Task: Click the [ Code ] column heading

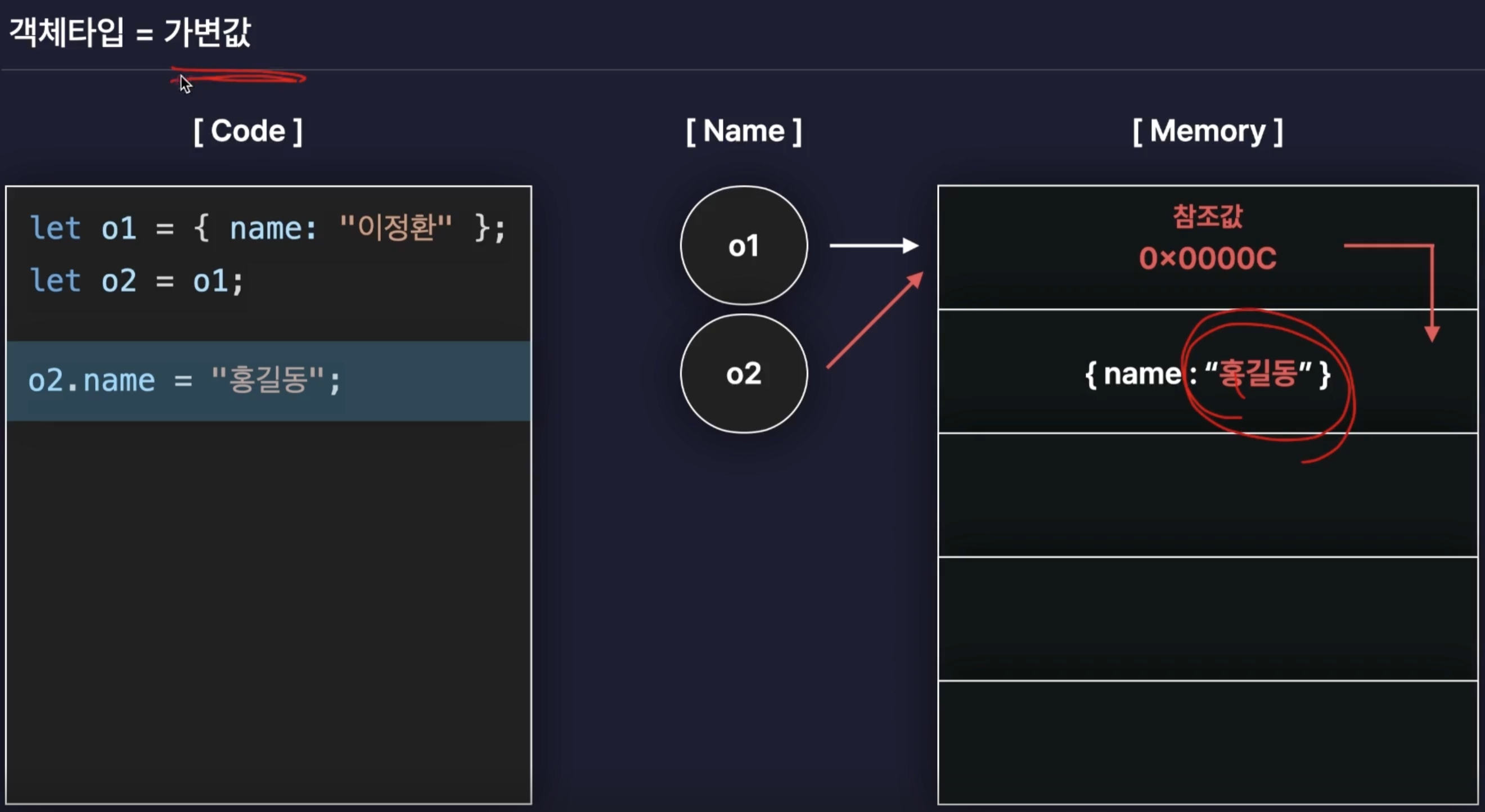Action: tap(248, 132)
